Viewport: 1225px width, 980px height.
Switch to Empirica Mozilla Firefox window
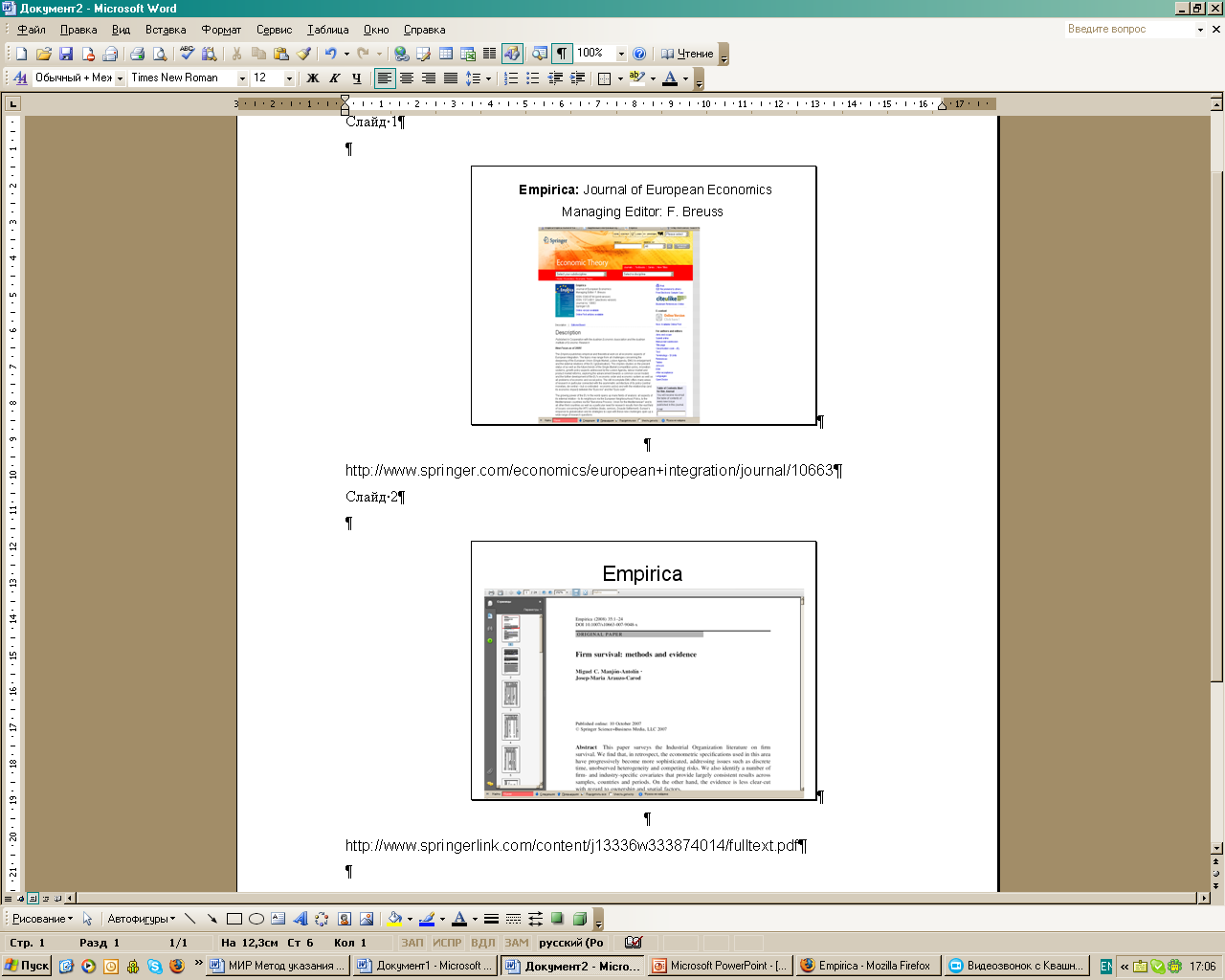tap(868, 966)
